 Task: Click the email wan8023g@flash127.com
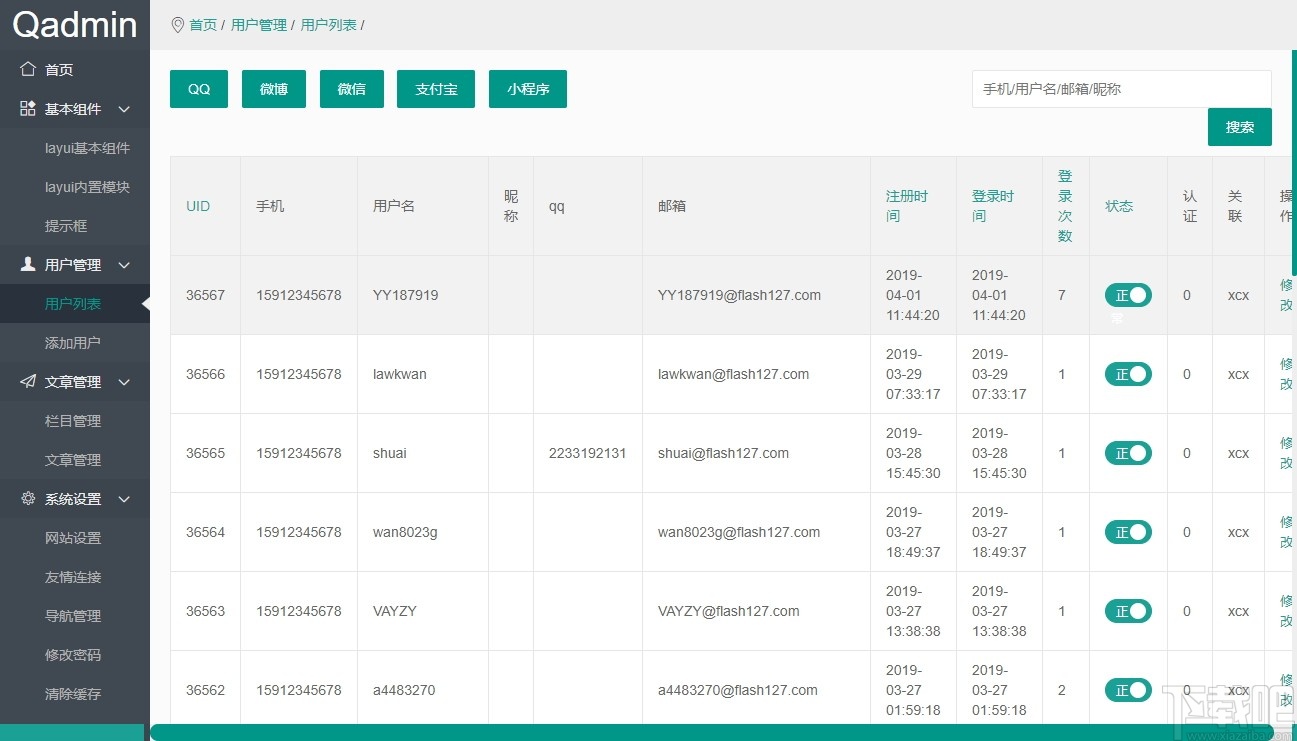click(x=739, y=532)
